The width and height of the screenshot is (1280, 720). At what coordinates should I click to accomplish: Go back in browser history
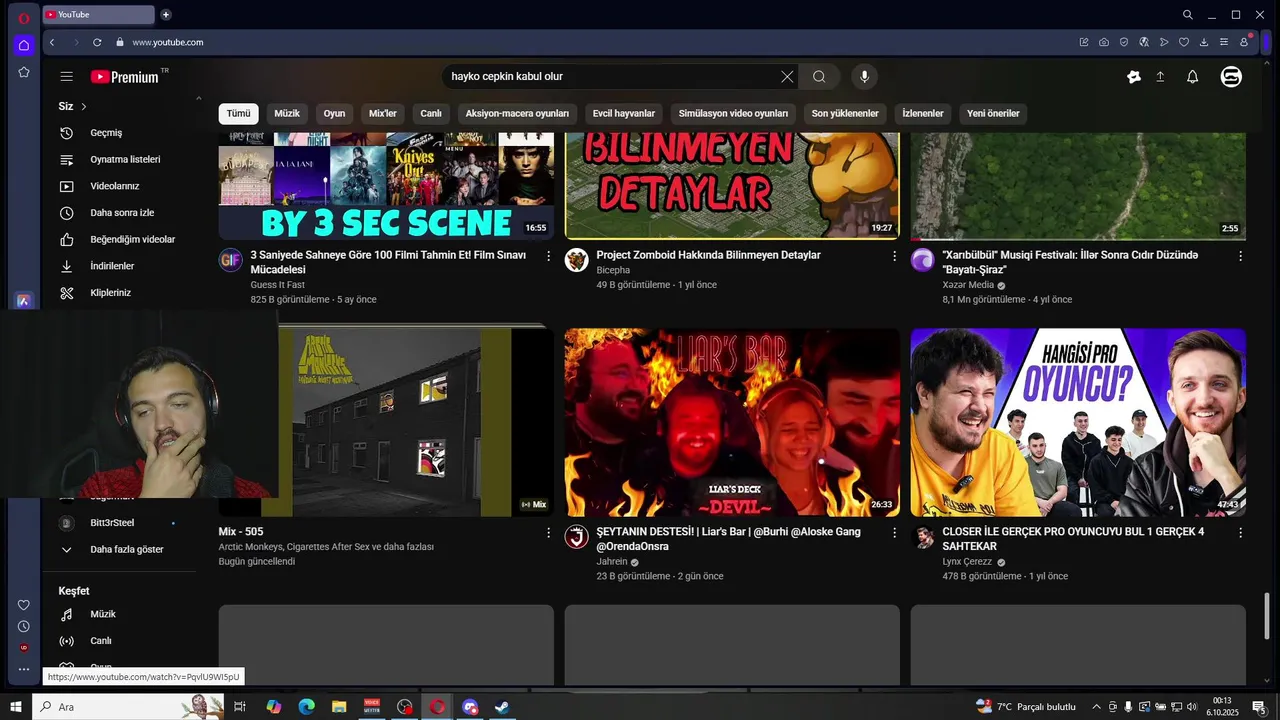52,42
